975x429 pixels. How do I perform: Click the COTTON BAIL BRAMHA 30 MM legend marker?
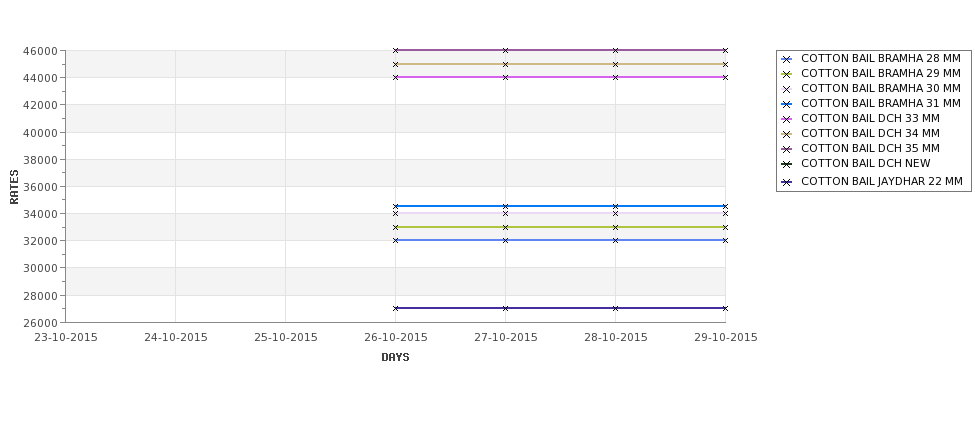787,89
